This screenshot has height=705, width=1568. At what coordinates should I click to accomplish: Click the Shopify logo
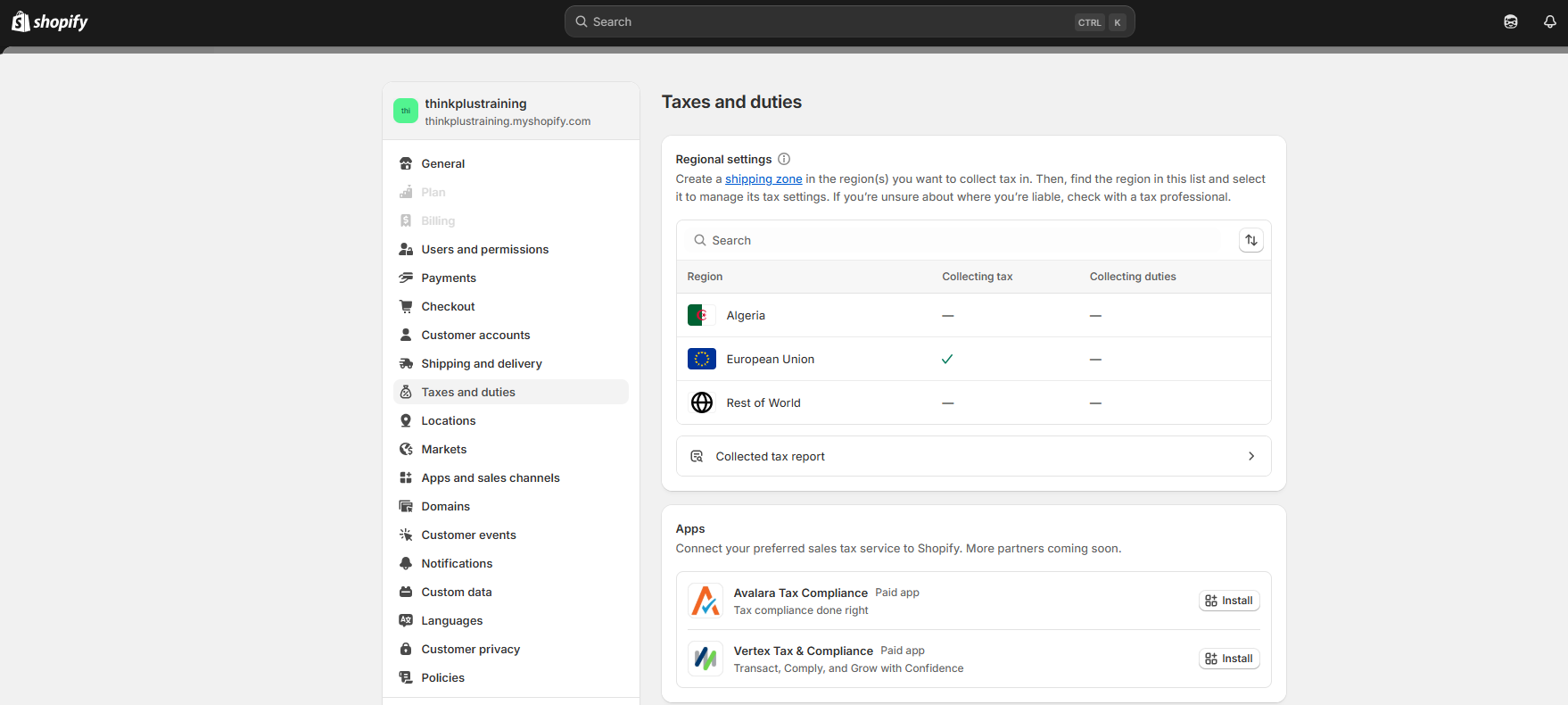tap(50, 21)
